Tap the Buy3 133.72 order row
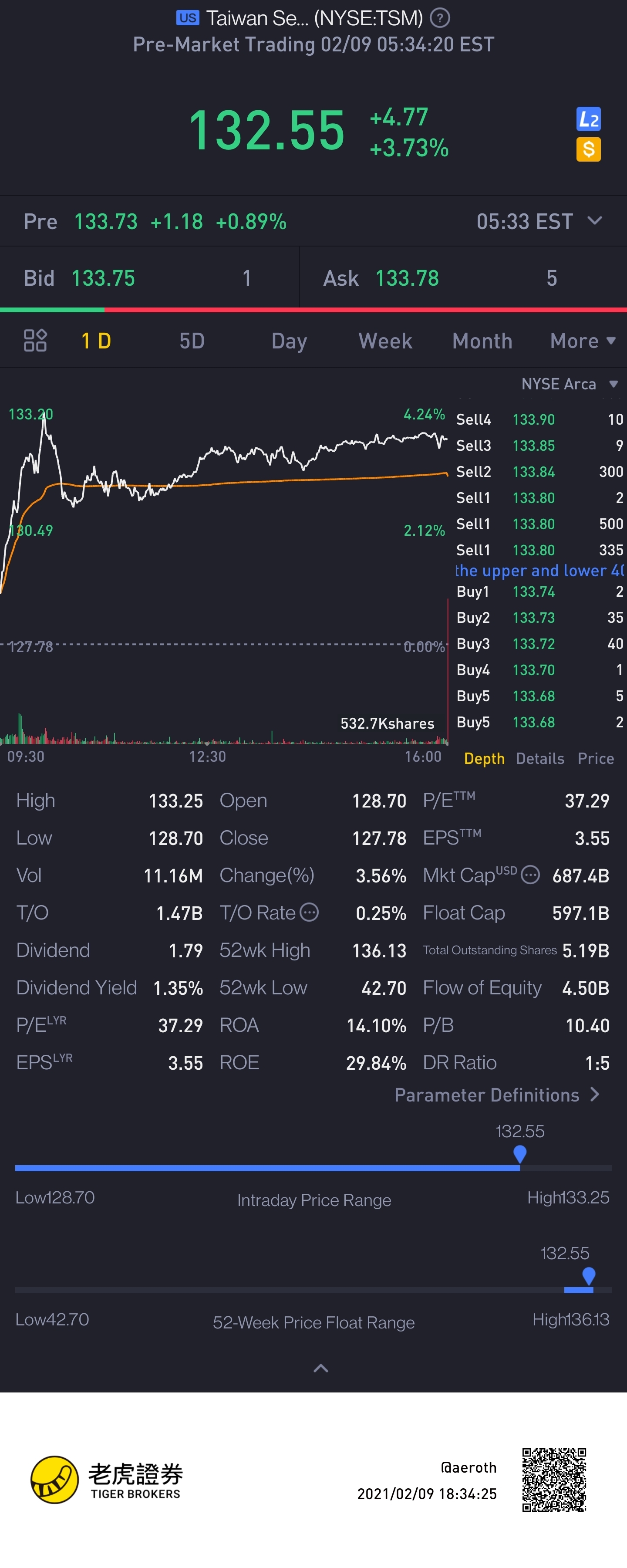 [x=539, y=644]
